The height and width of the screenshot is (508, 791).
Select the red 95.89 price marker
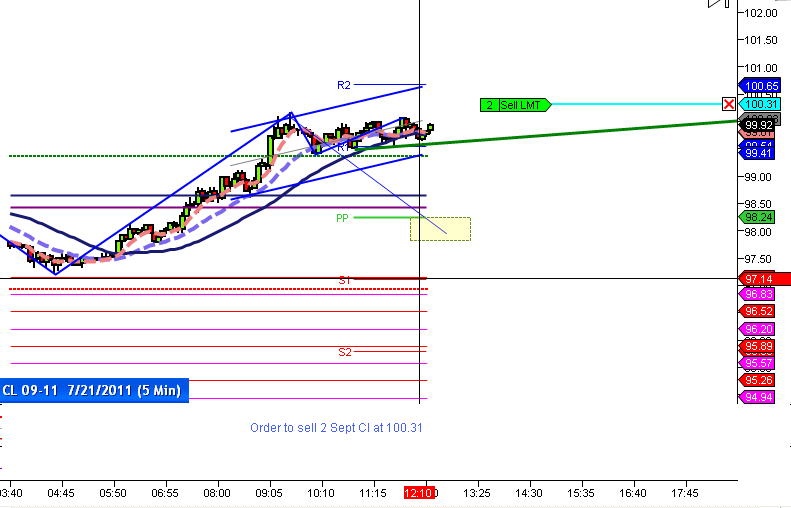point(758,347)
